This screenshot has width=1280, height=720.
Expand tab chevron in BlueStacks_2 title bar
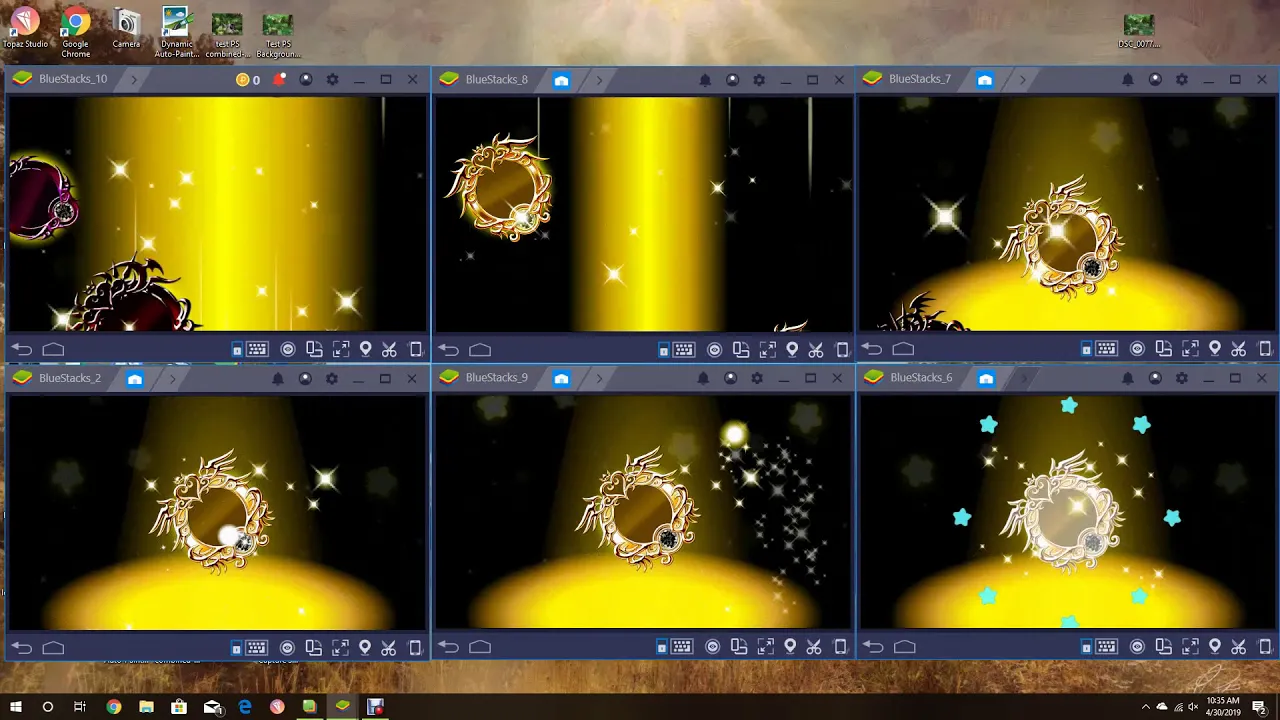click(x=172, y=378)
